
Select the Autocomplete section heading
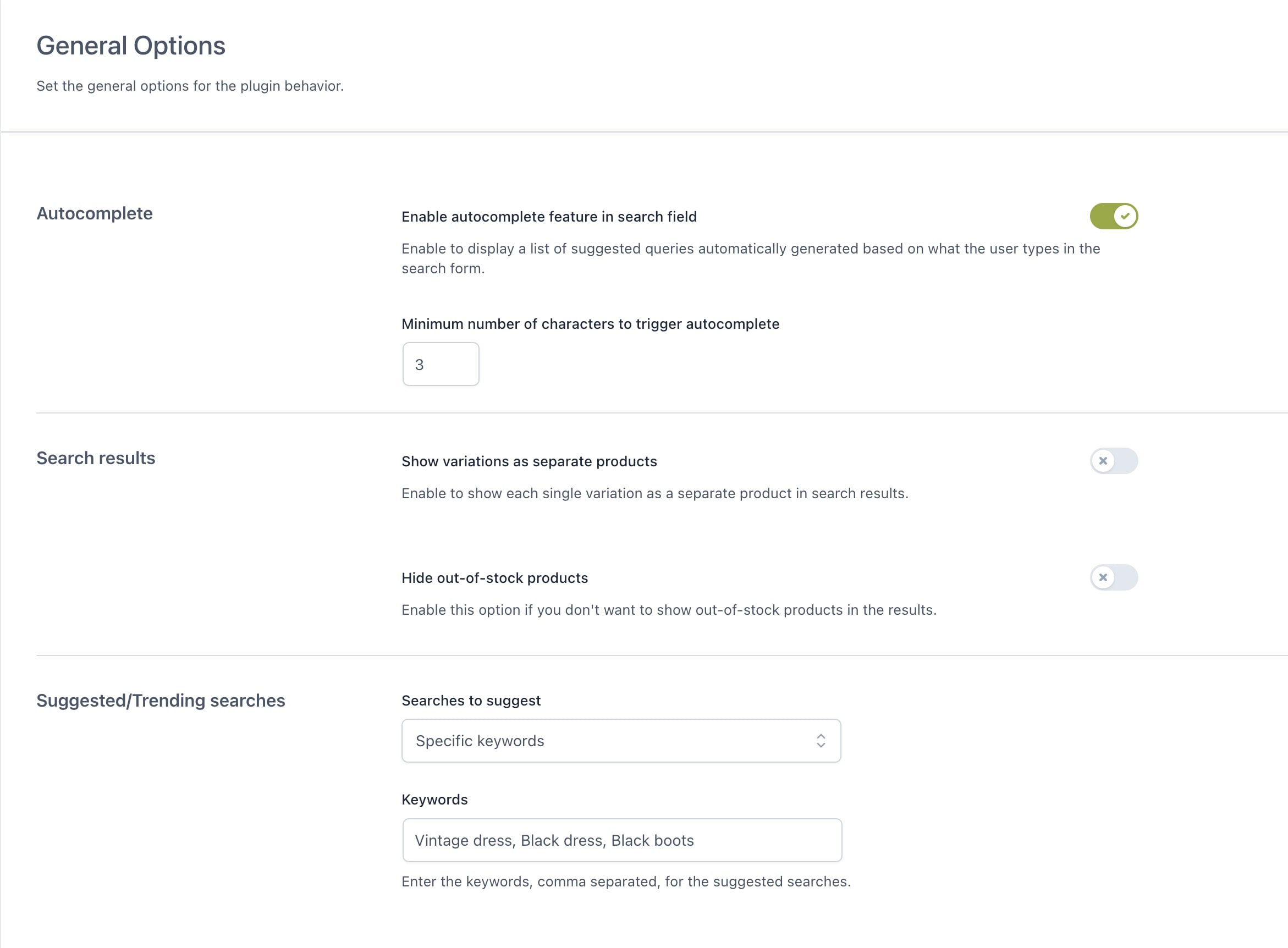pyautogui.click(x=95, y=213)
